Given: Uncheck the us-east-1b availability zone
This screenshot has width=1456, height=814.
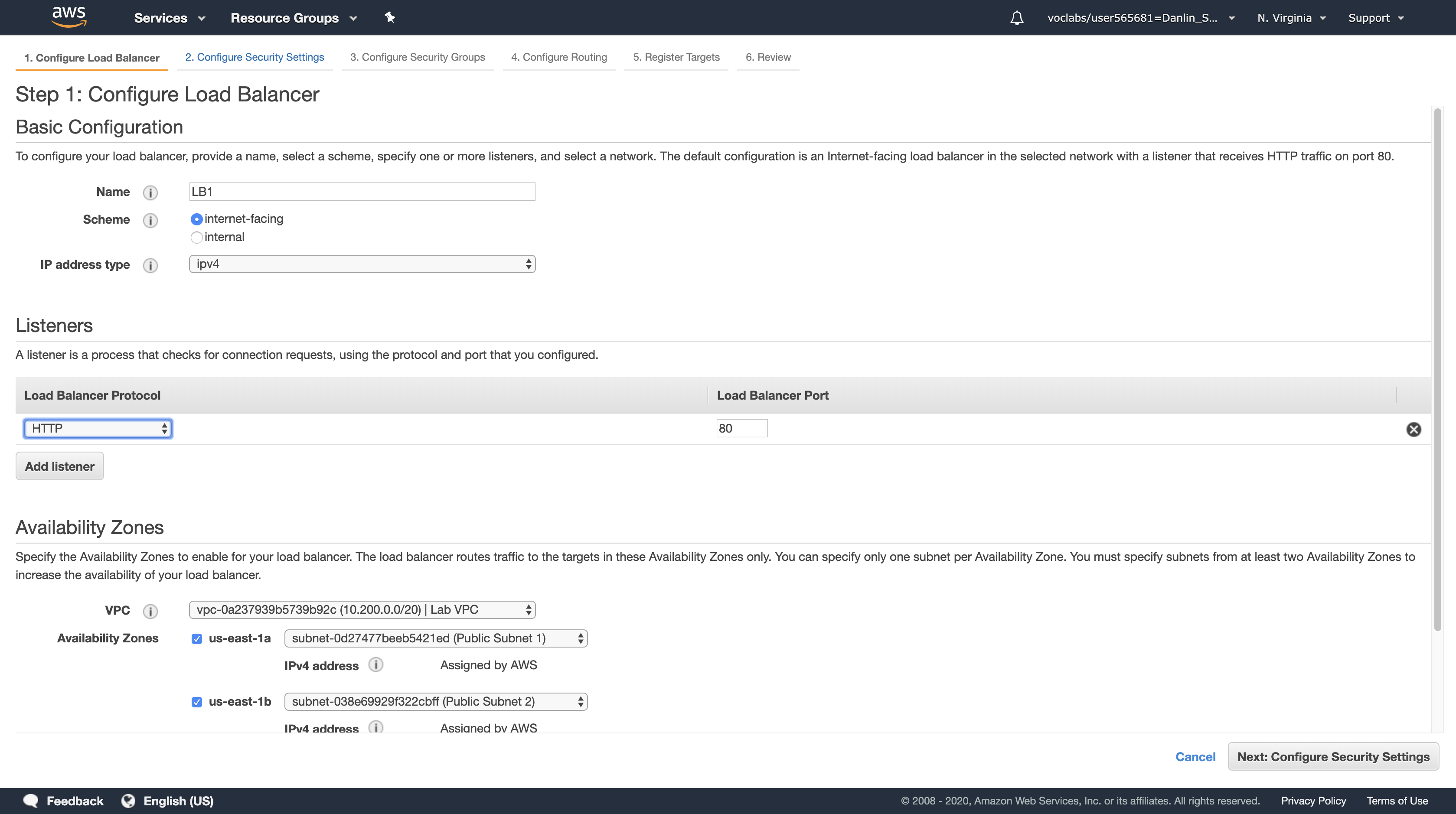Looking at the screenshot, I should 197,702.
